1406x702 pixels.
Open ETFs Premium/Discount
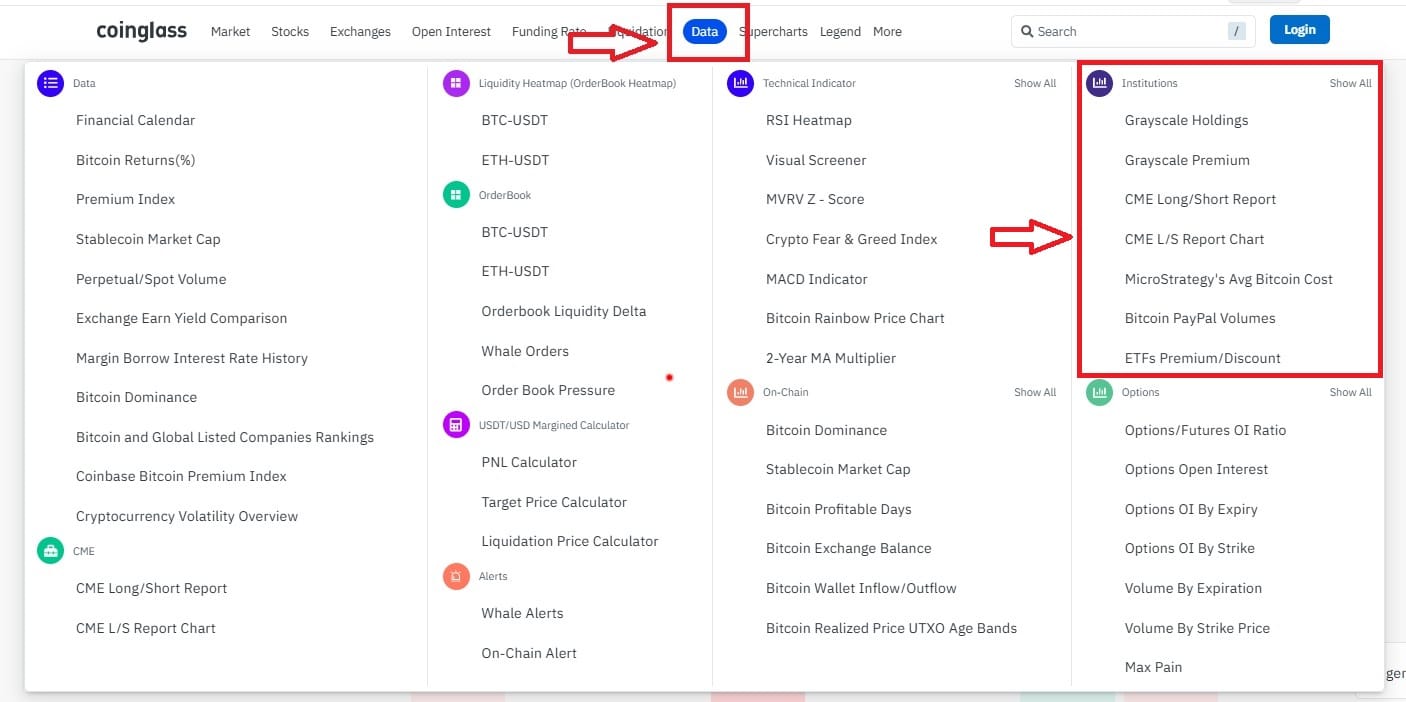pos(1203,358)
